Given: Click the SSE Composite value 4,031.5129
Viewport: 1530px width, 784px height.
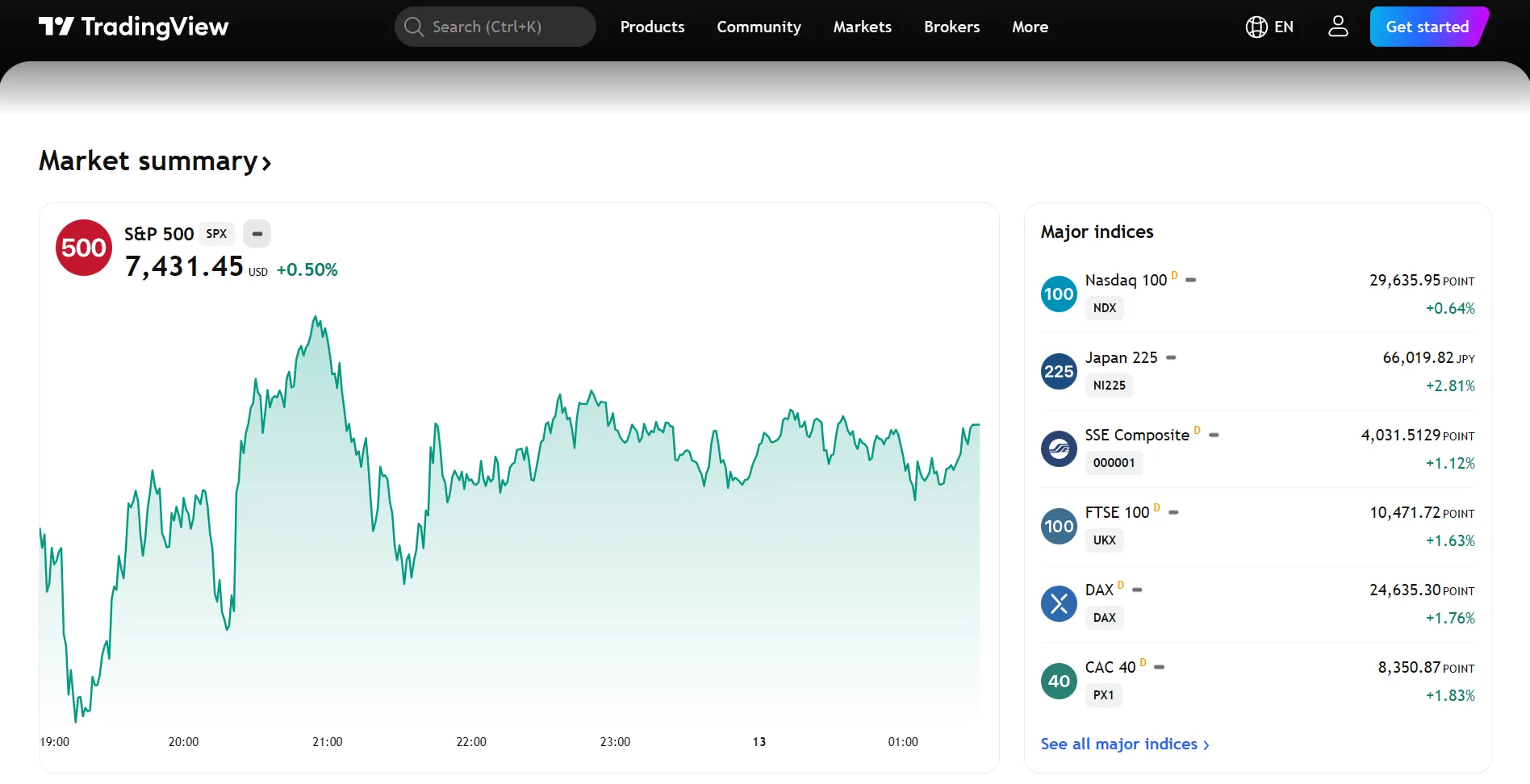Looking at the screenshot, I should tap(1400, 435).
